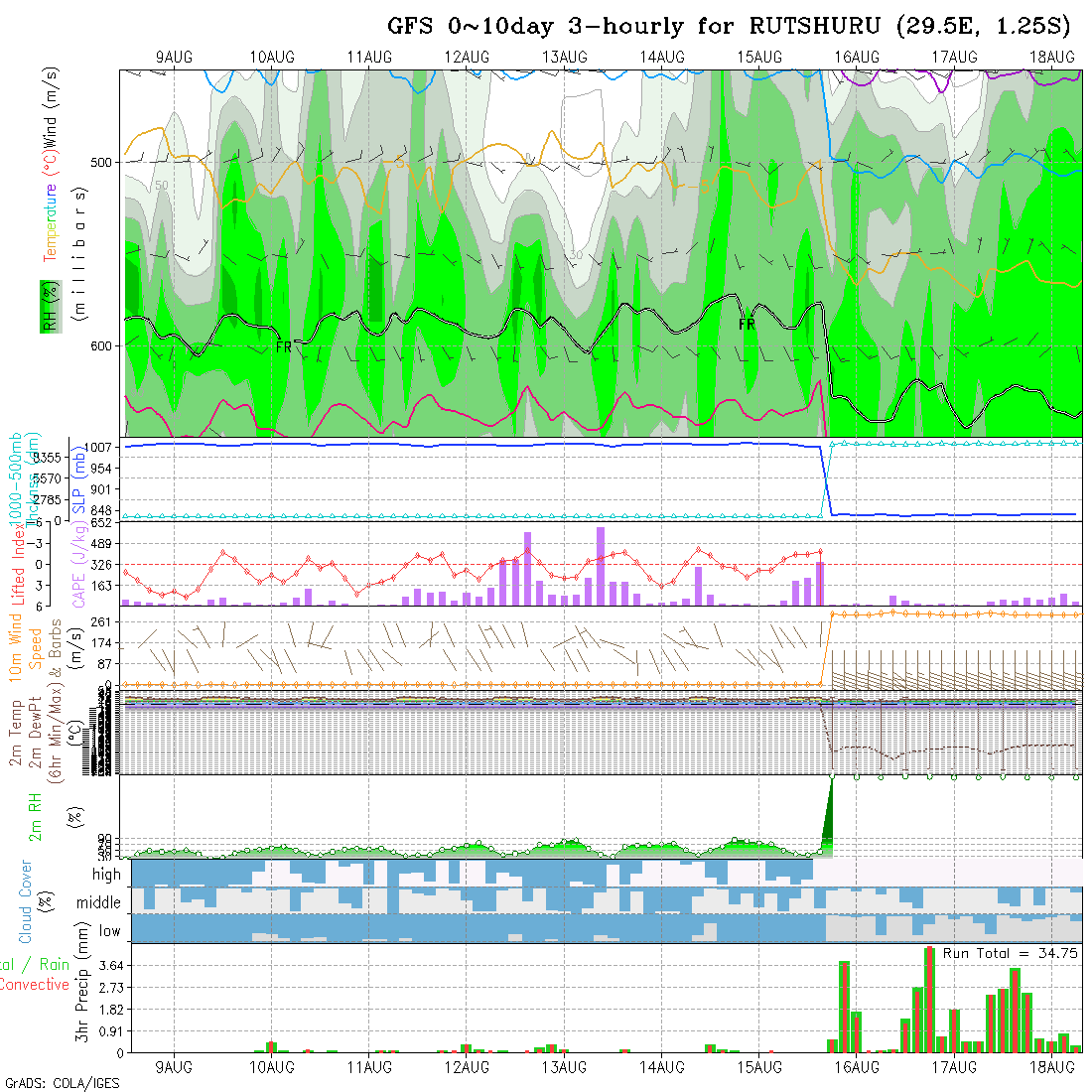Select the 10AUG label on the top date axis
The height and width of the screenshot is (1092, 1092).
pyautogui.click(x=272, y=58)
